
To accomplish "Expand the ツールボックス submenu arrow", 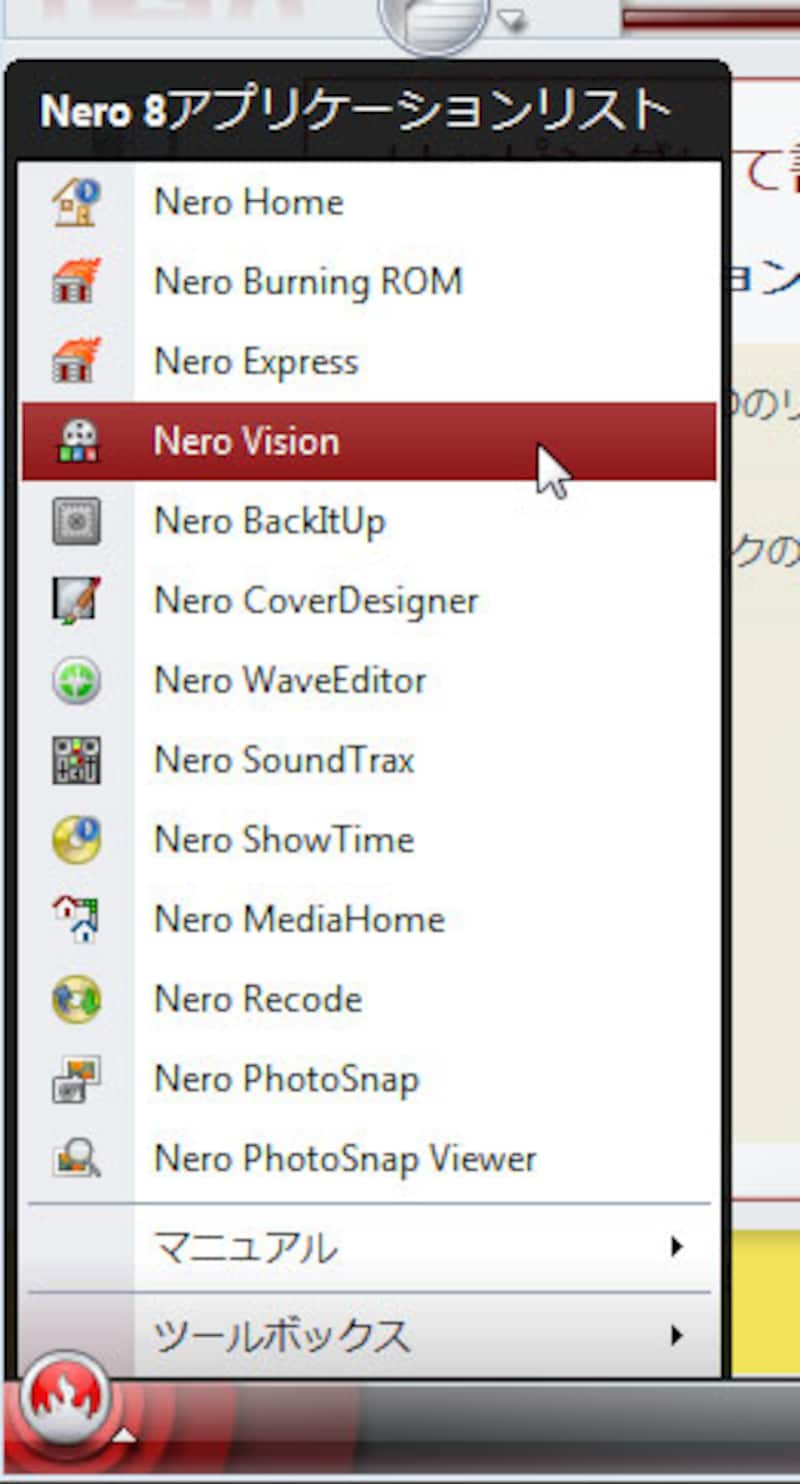I will tap(678, 1335).
